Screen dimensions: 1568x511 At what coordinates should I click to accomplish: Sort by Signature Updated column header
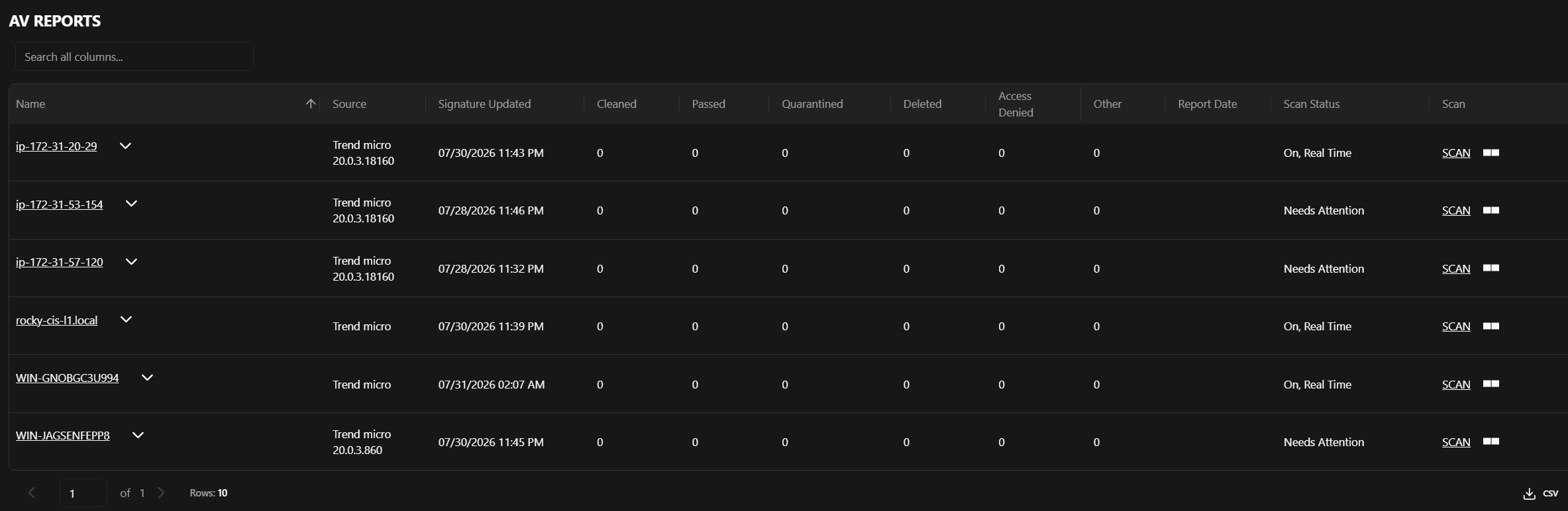click(x=484, y=104)
